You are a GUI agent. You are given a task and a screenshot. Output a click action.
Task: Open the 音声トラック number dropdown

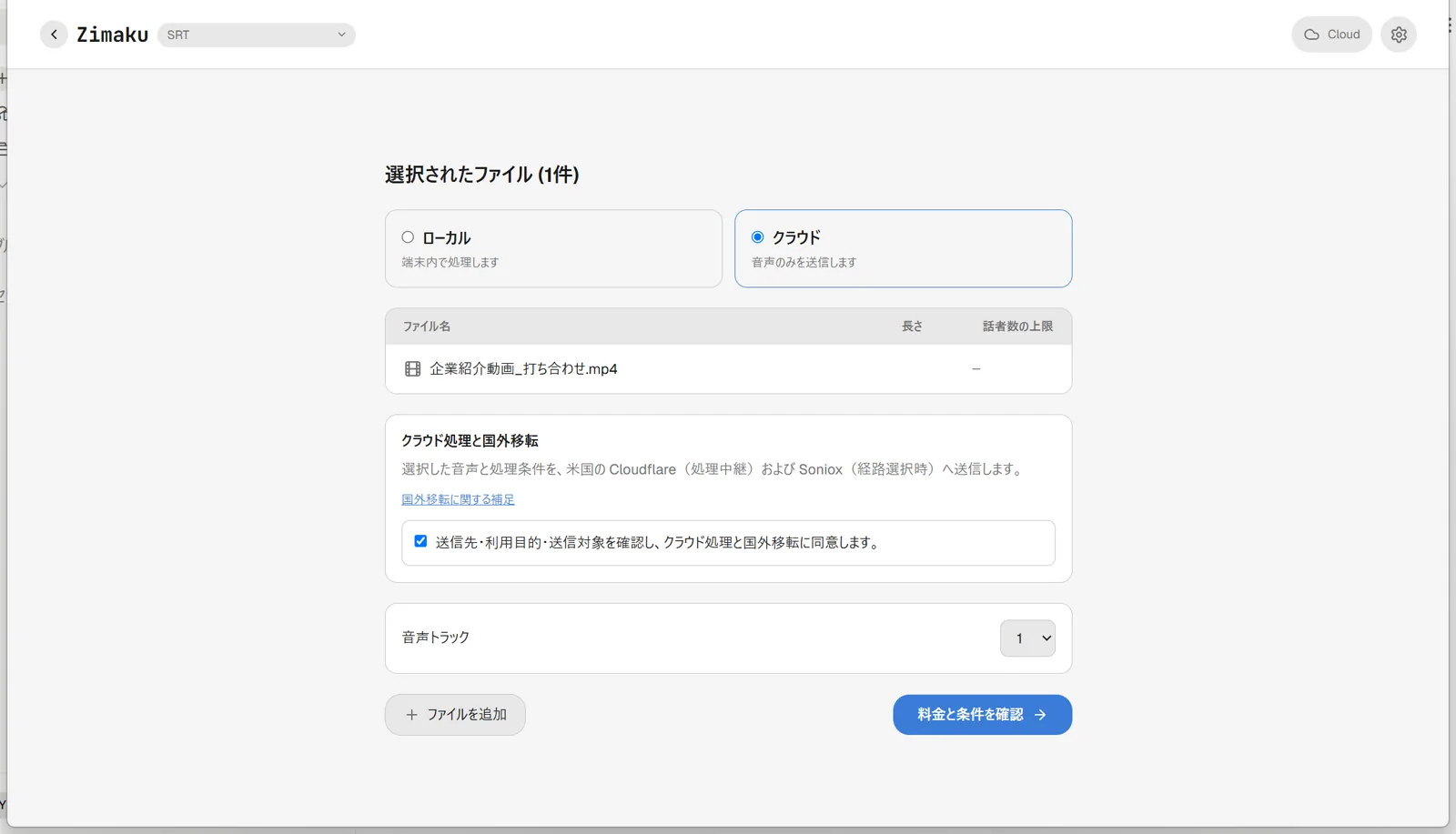tap(1027, 638)
